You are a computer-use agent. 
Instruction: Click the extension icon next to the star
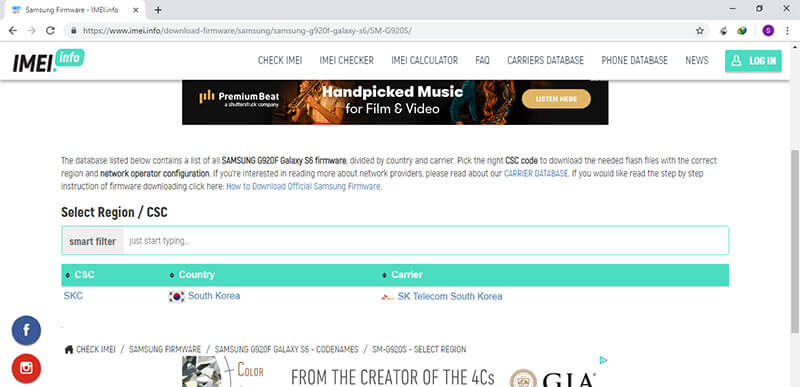pyautogui.click(x=723, y=31)
